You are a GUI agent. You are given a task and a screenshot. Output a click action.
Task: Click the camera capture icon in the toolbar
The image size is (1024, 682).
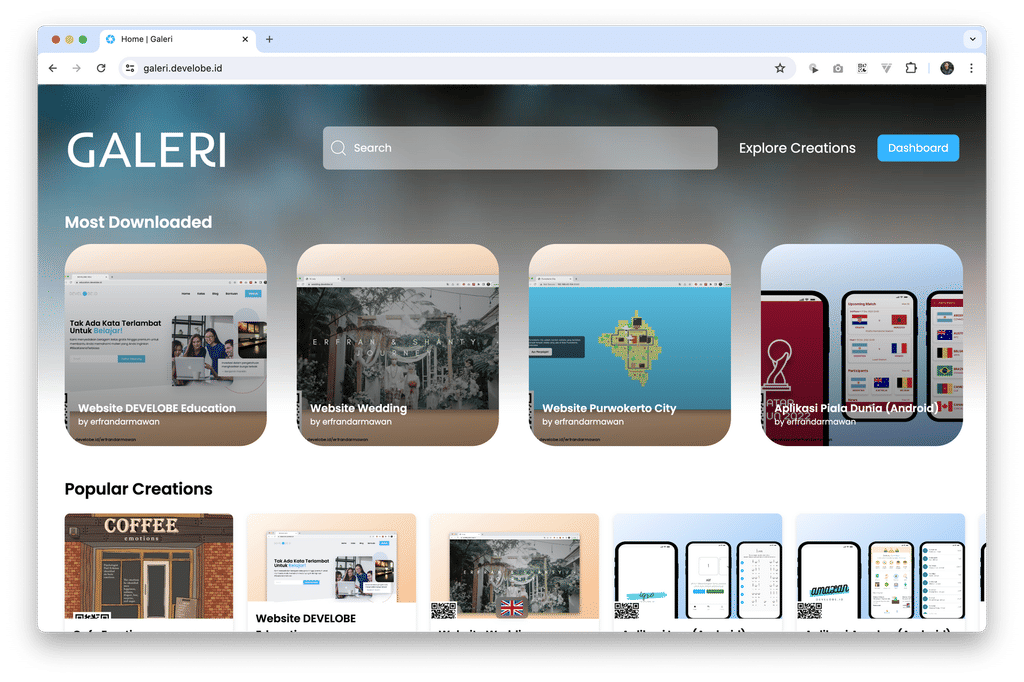(x=837, y=68)
